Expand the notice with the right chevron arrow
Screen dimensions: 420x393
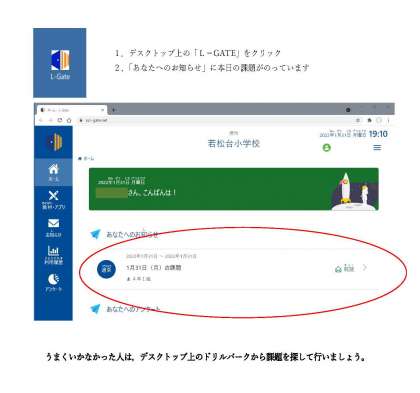[365, 268]
